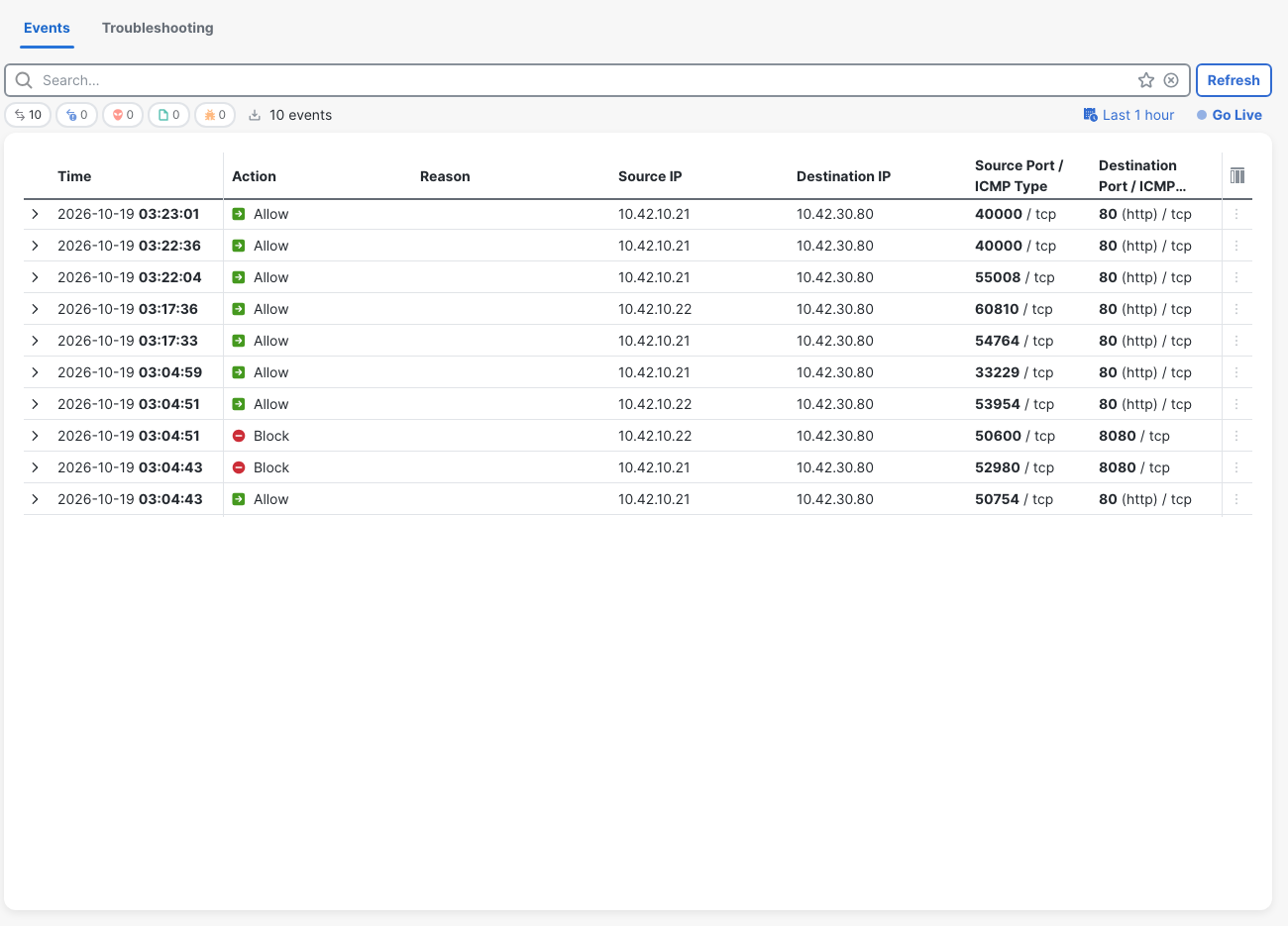Click source port 55008 / tcp cell
Image resolution: width=1288 pixels, height=926 pixels.
pyautogui.click(x=1015, y=277)
